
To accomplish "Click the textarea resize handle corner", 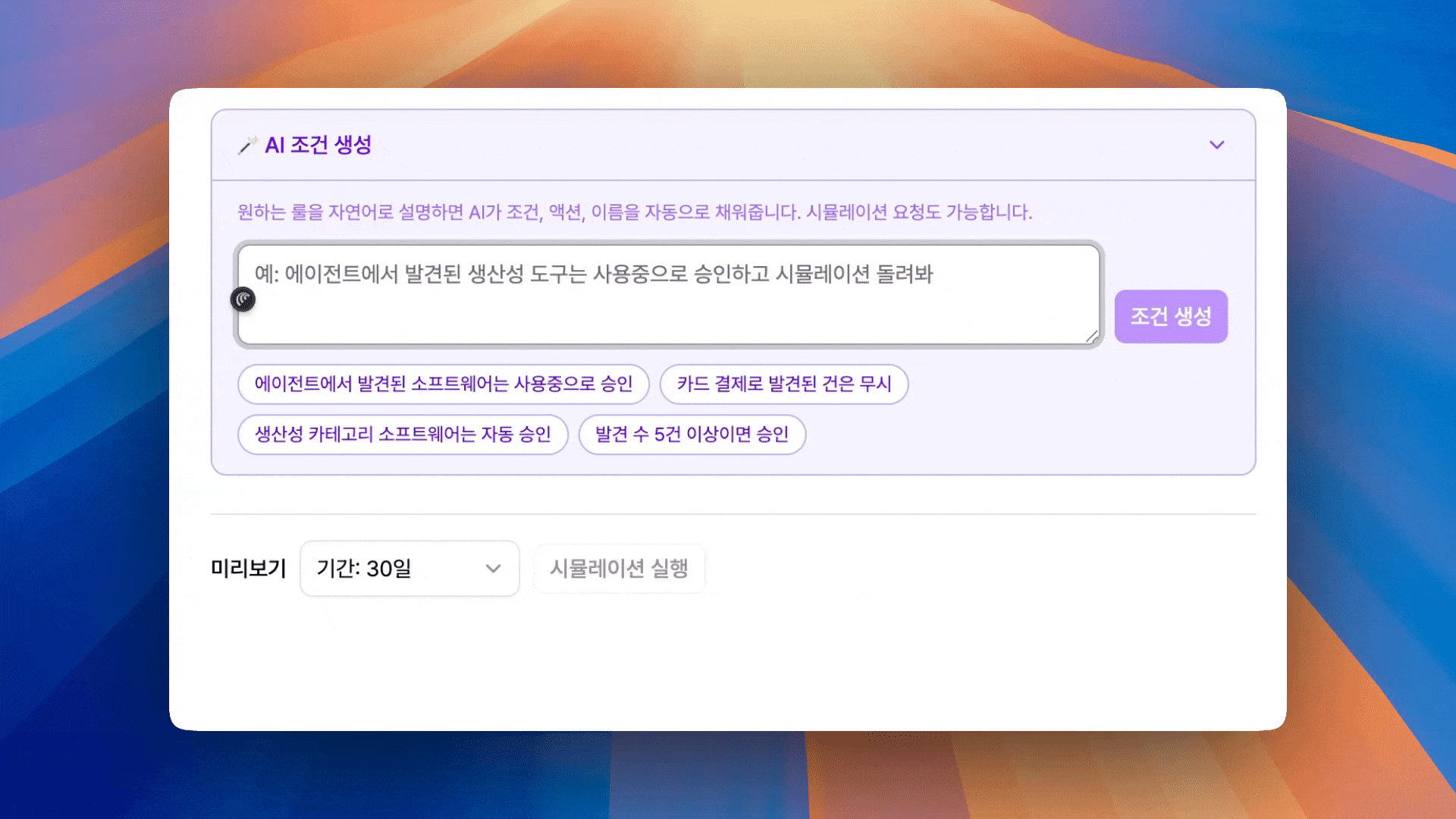I will [1091, 336].
